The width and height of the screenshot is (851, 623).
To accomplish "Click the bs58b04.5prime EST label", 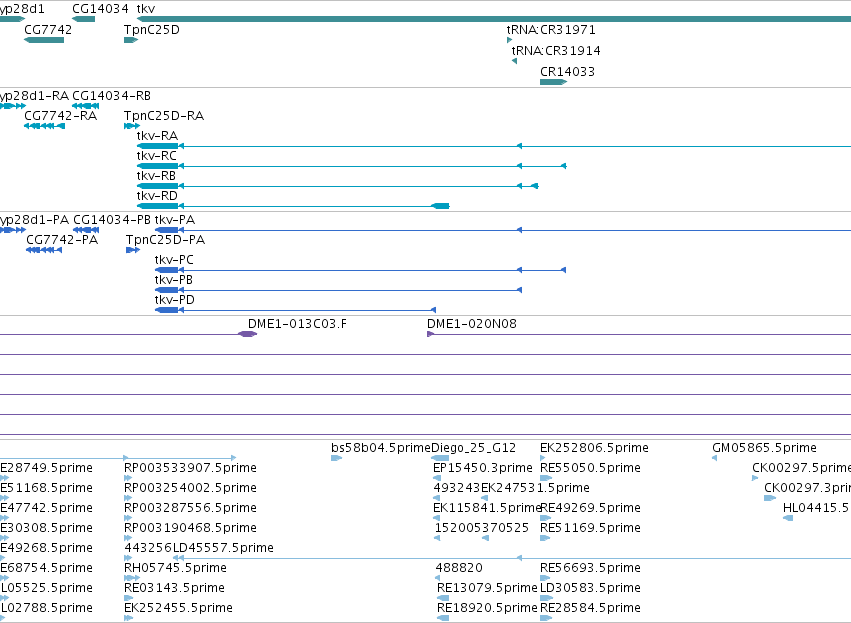I will coord(381,448).
